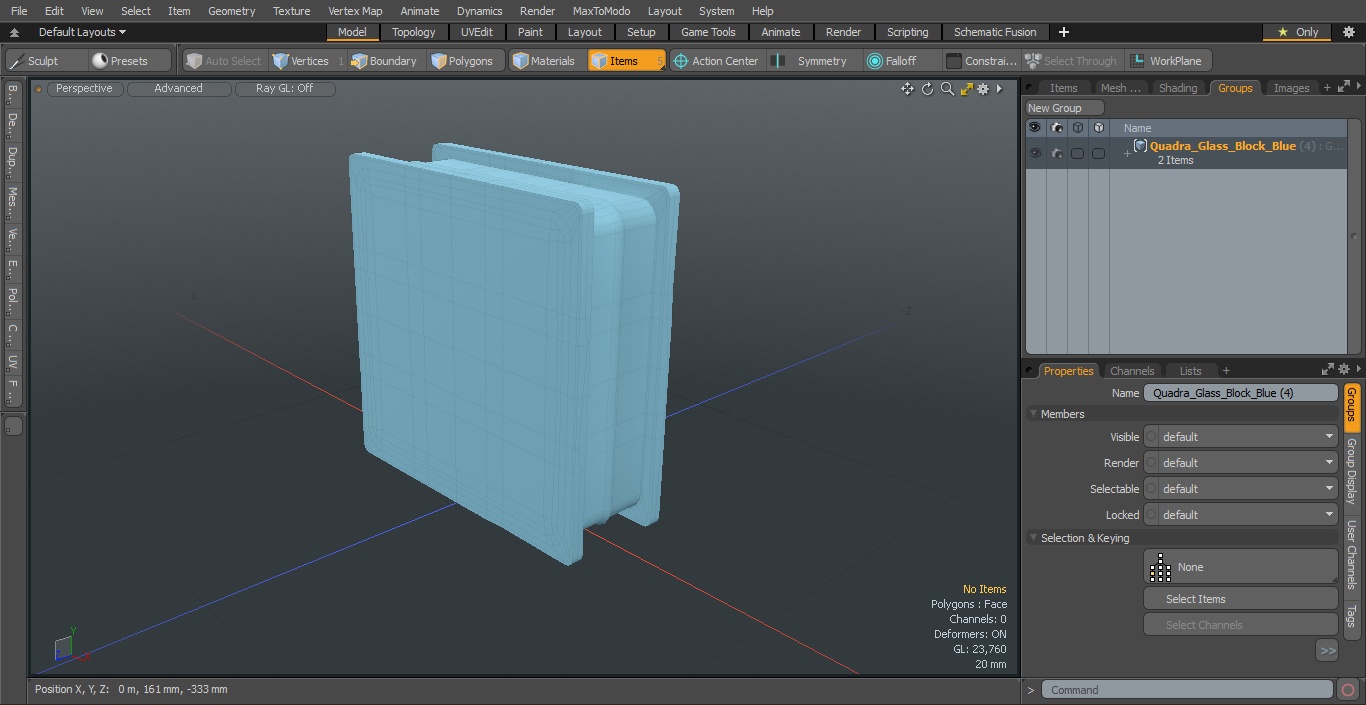Open the Group Display side tab
The width and height of the screenshot is (1366, 705).
click(x=1351, y=470)
